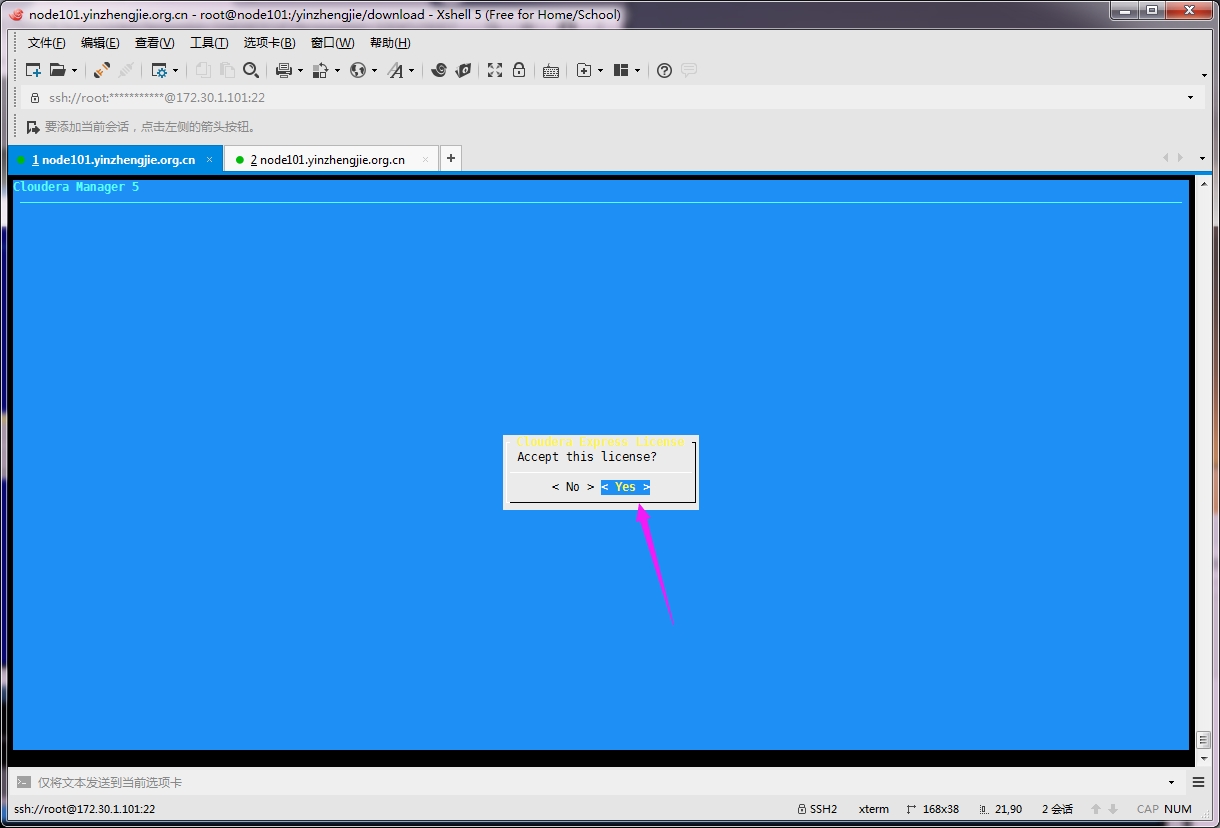Viewport: 1220px width, 828px height.
Task: Open the 查看(V) menu
Action: [x=155, y=43]
